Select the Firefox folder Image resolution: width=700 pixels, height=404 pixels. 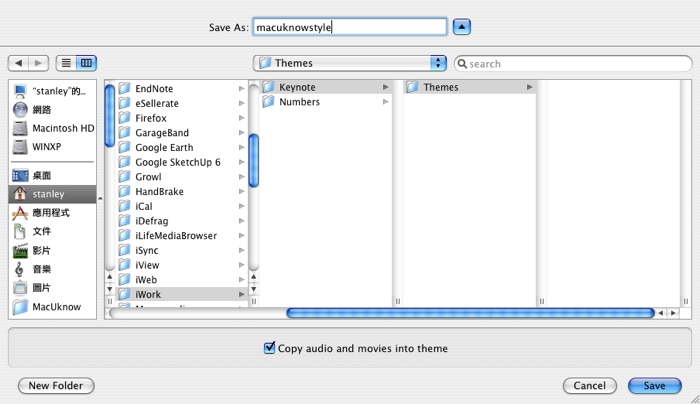point(182,118)
